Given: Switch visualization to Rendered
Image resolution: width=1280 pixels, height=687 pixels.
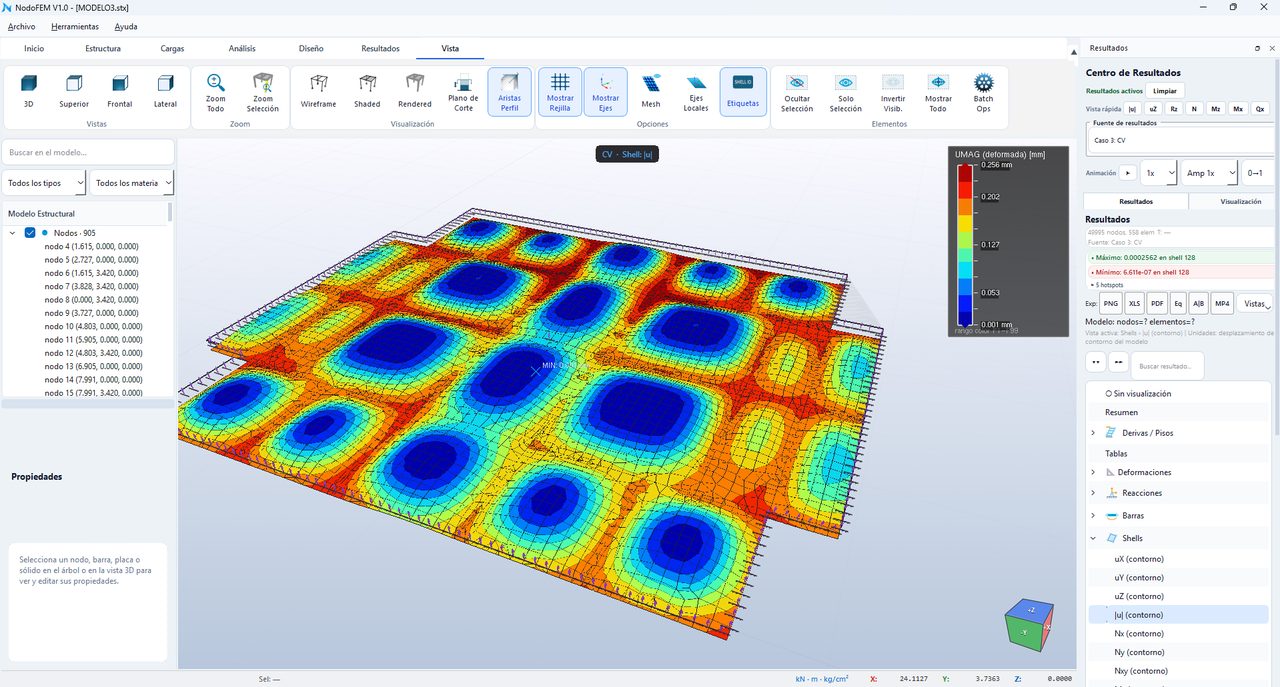Looking at the screenshot, I should coord(415,91).
